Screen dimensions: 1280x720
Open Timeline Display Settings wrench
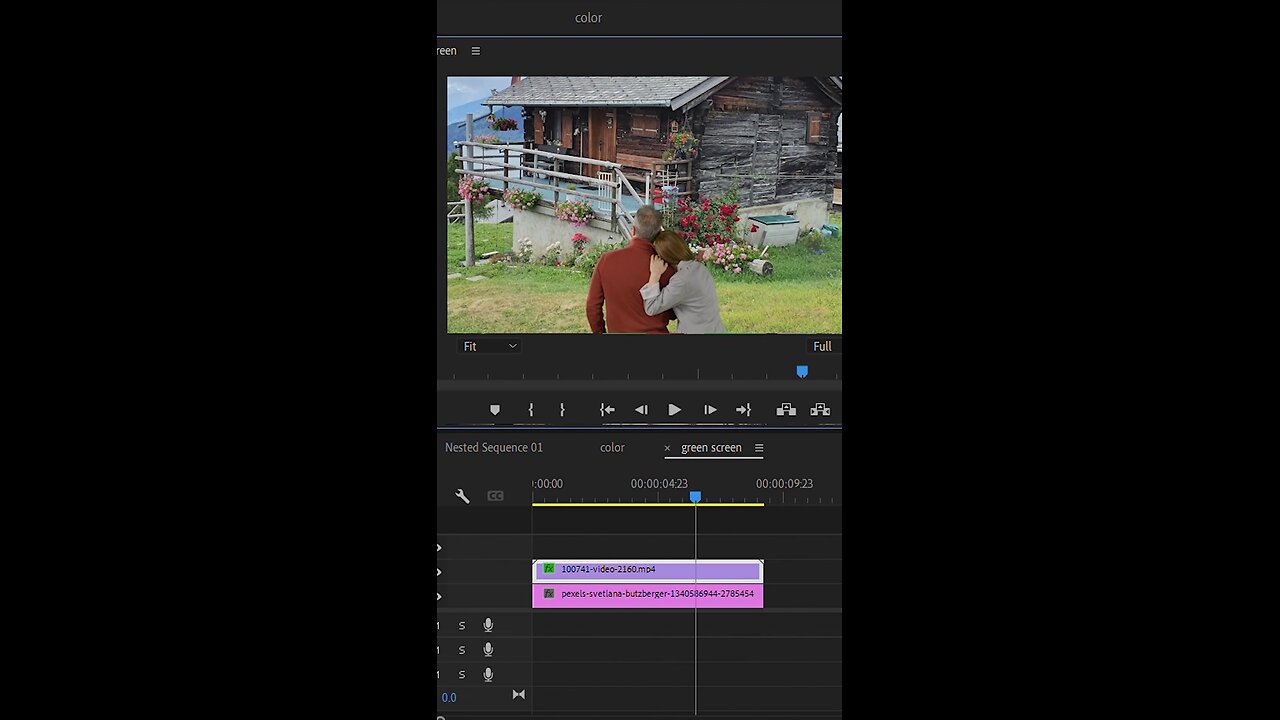tap(462, 496)
